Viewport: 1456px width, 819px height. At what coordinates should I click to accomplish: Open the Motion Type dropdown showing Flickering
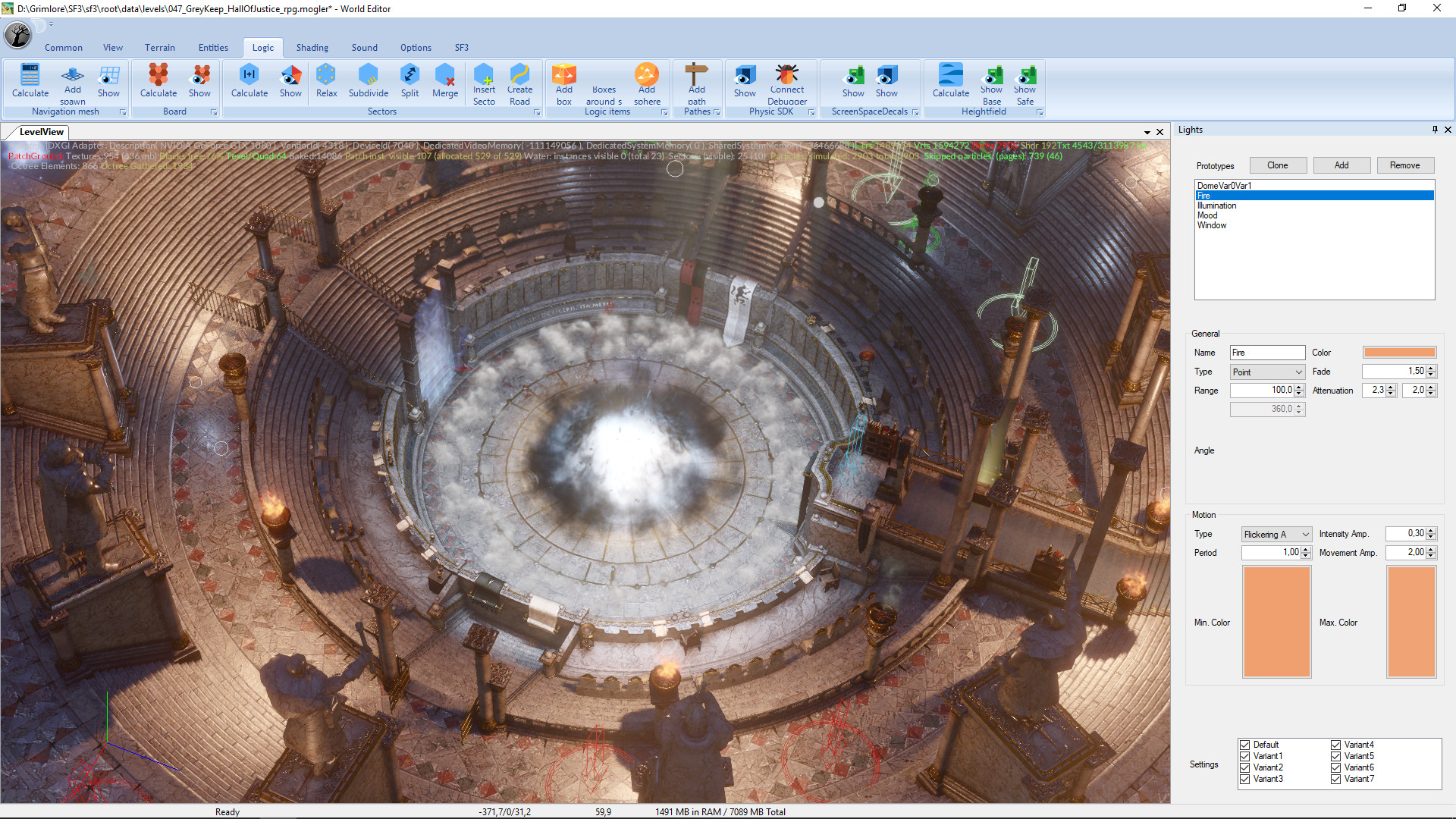pos(1276,534)
